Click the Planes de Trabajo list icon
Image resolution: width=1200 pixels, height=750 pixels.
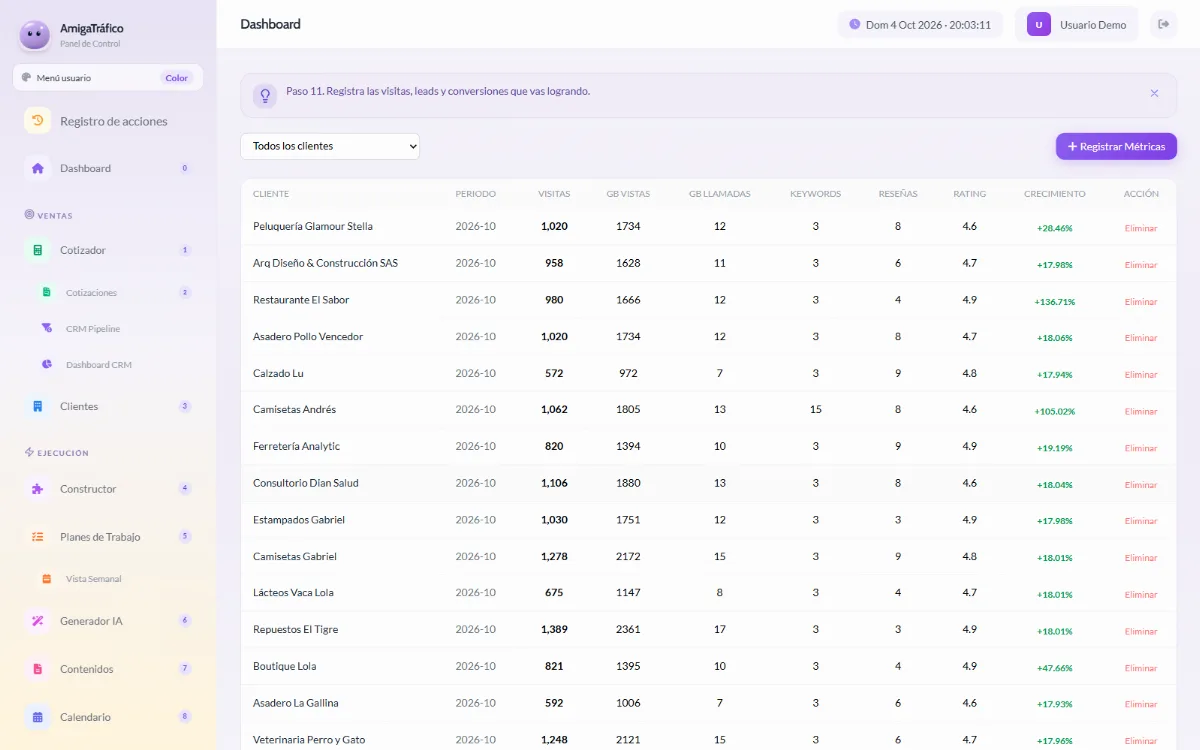point(38,536)
